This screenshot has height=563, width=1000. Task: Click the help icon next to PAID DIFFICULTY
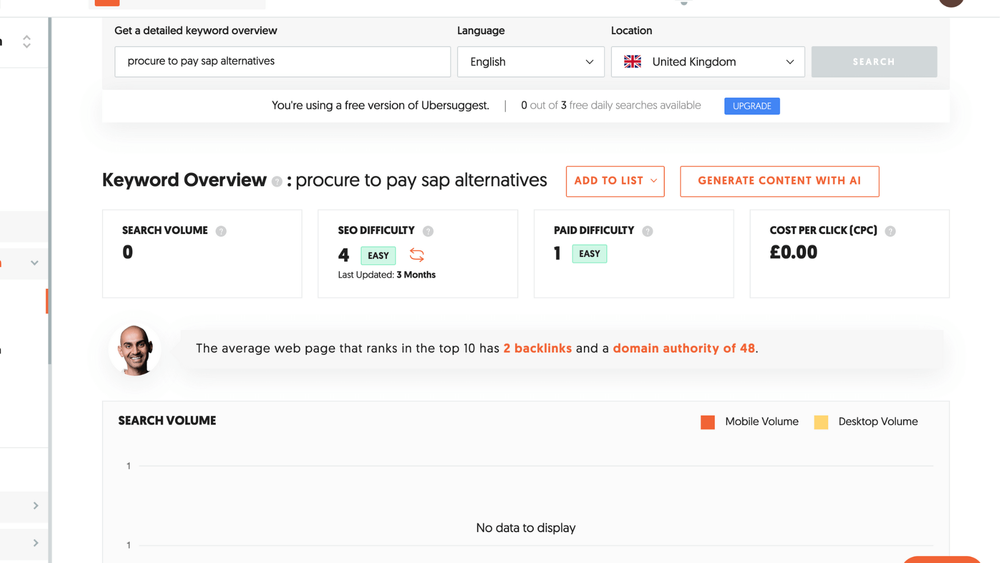click(647, 231)
